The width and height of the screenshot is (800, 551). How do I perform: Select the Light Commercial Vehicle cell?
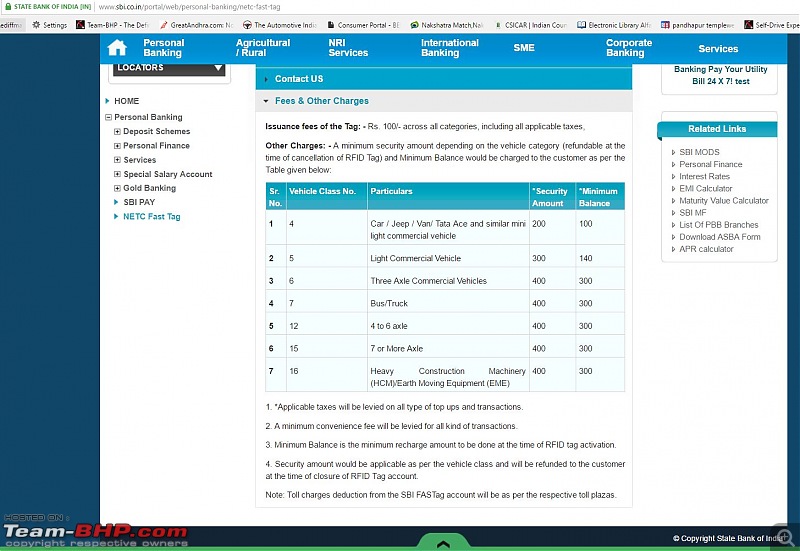click(x=448, y=258)
